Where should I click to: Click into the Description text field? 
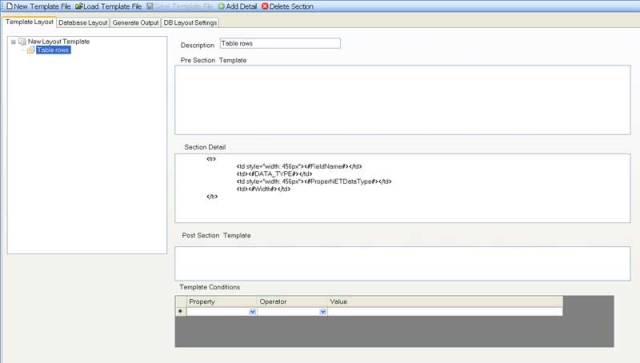coord(280,43)
